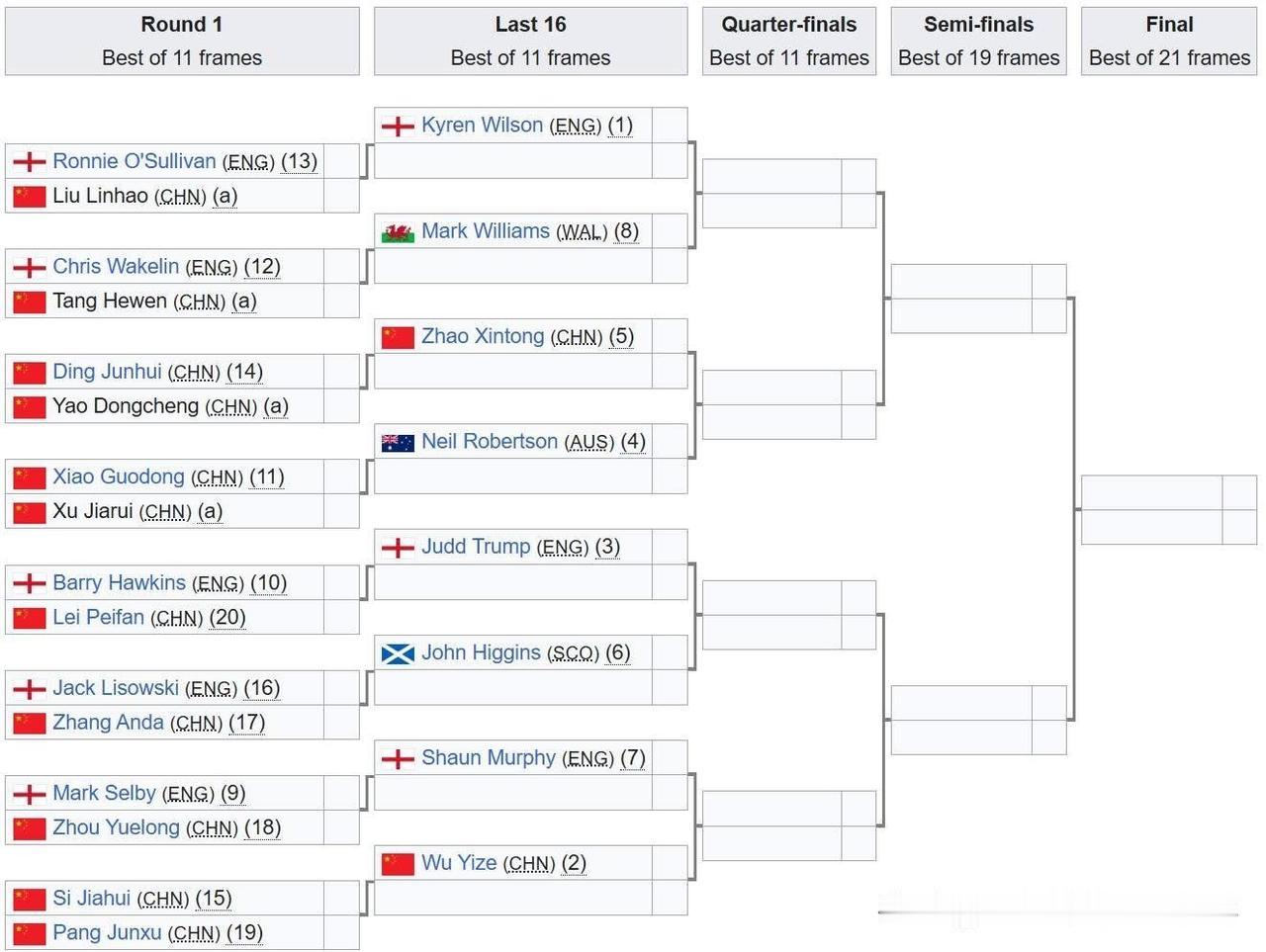The height and width of the screenshot is (952, 1266).
Task: Click the ENG abbreviation next to Barry Hawkins
Action: click(218, 583)
